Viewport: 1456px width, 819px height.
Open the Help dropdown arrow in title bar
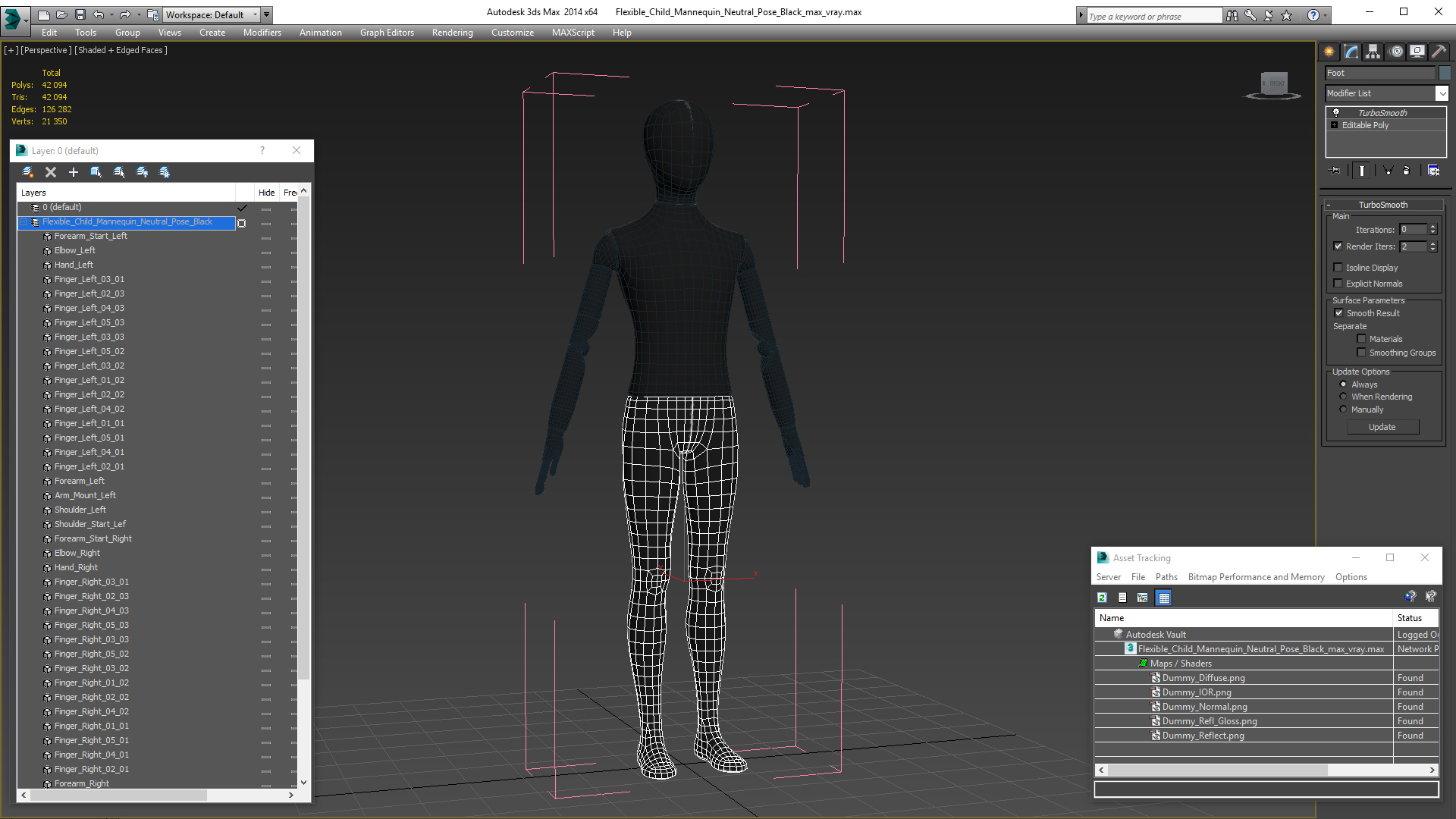[x=1326, y=15]
